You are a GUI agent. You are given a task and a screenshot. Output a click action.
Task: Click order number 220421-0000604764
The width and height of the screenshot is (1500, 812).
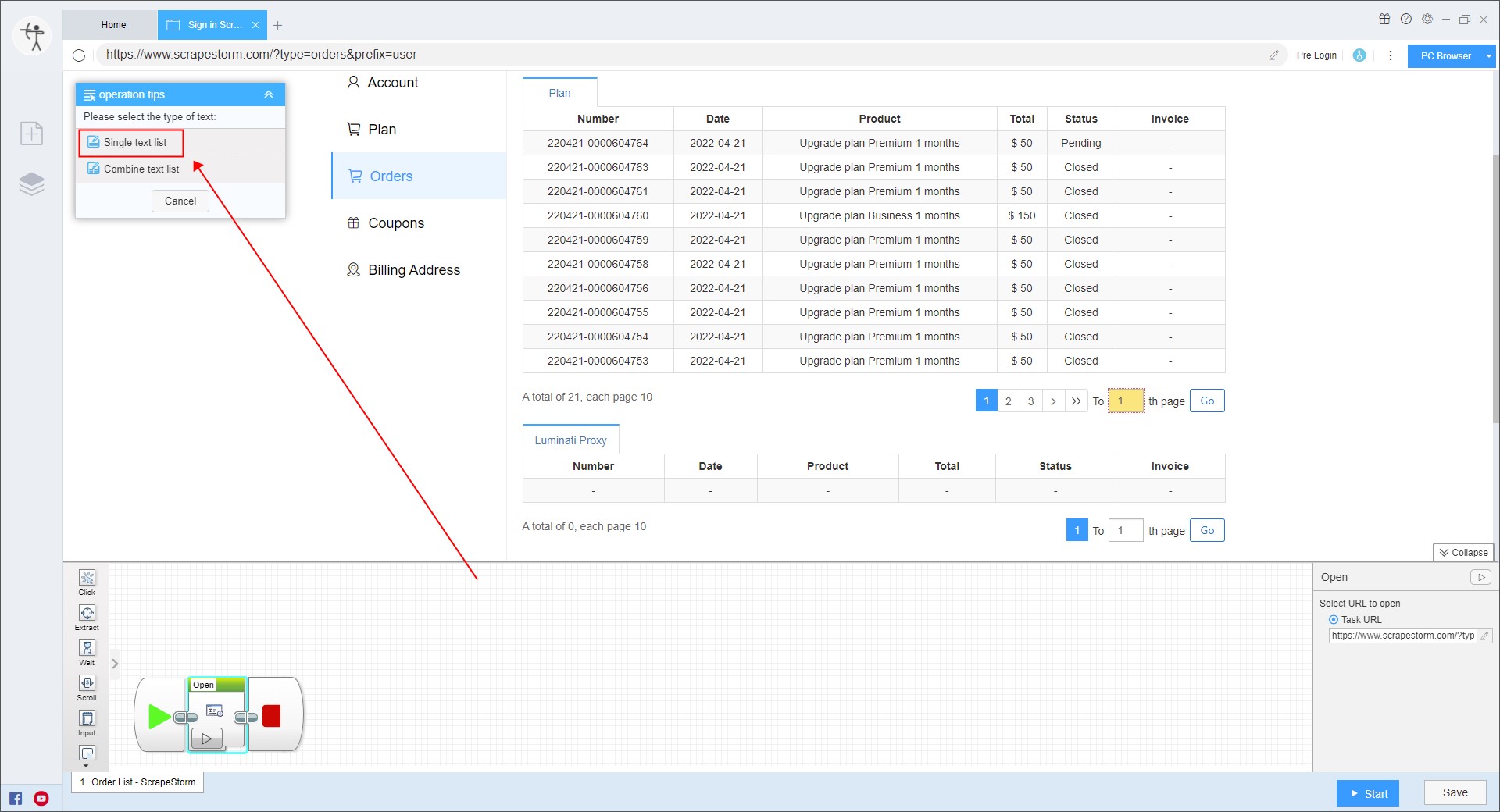pos(598,144)
